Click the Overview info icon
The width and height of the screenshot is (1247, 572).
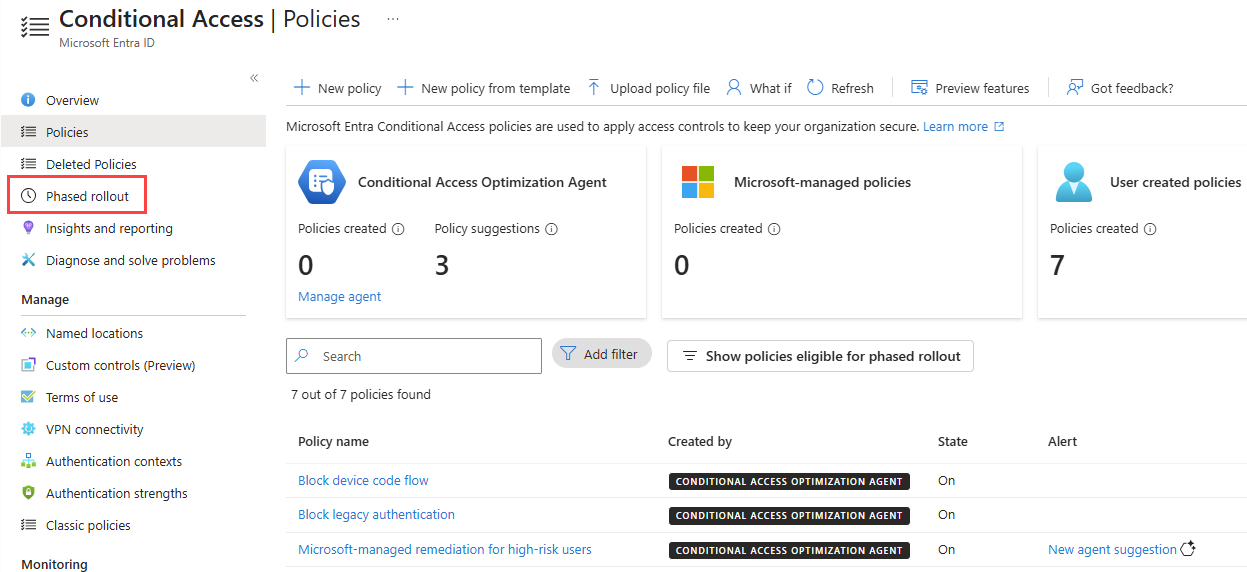click(28, 100)
